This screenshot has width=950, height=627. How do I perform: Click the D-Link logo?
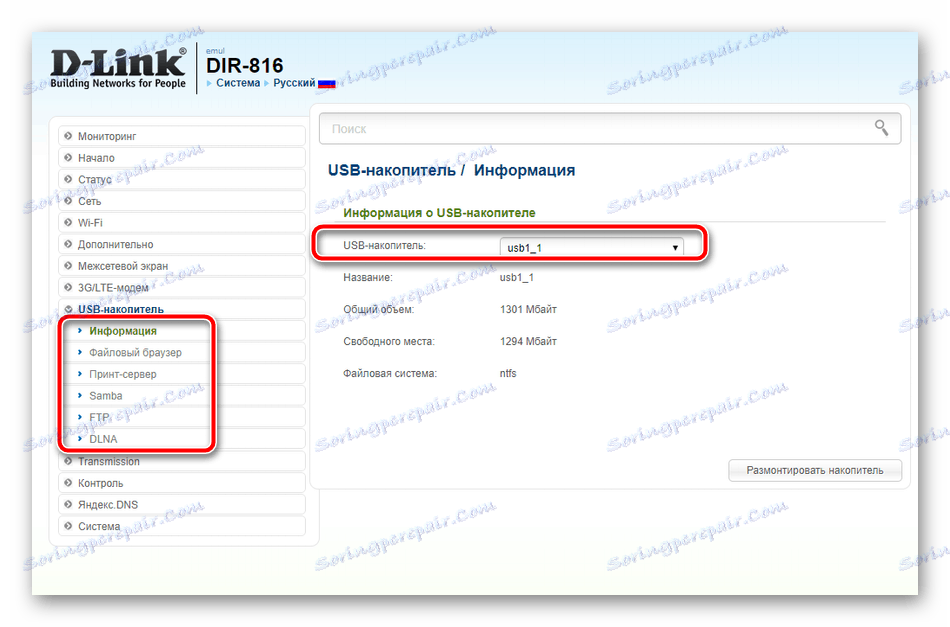pos(118,68)
